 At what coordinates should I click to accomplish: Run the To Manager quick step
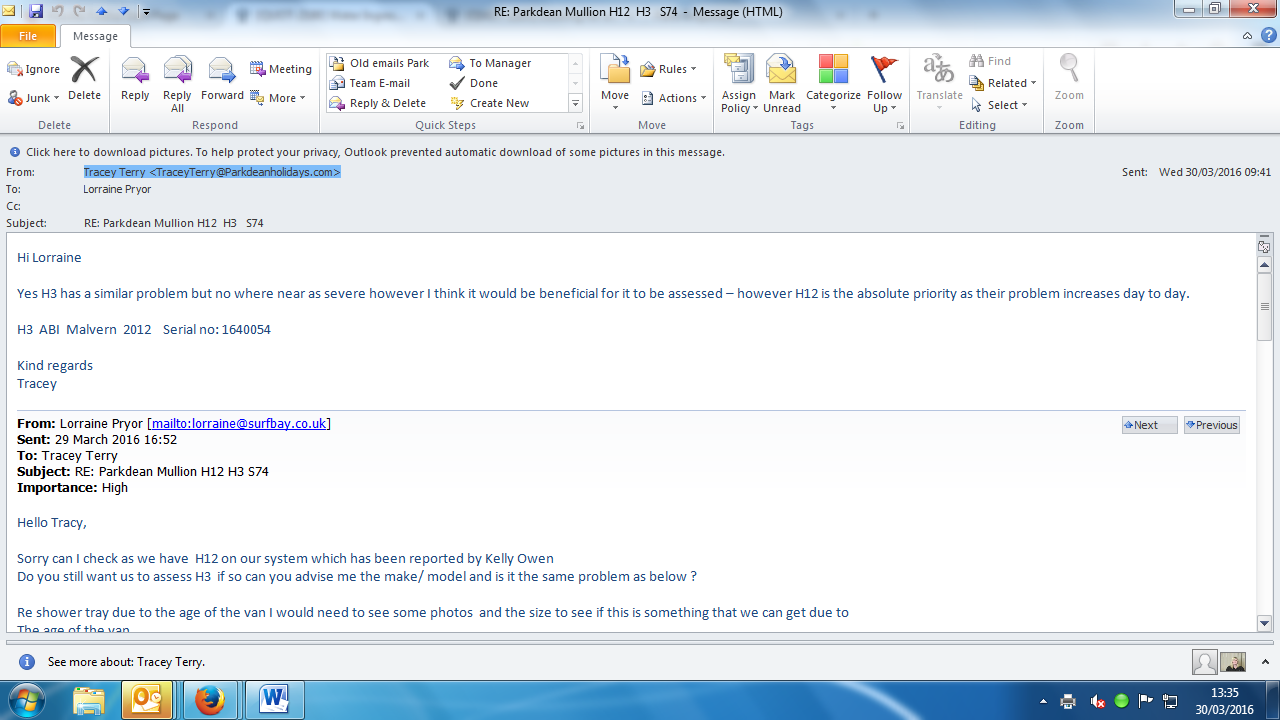(492, 63)
